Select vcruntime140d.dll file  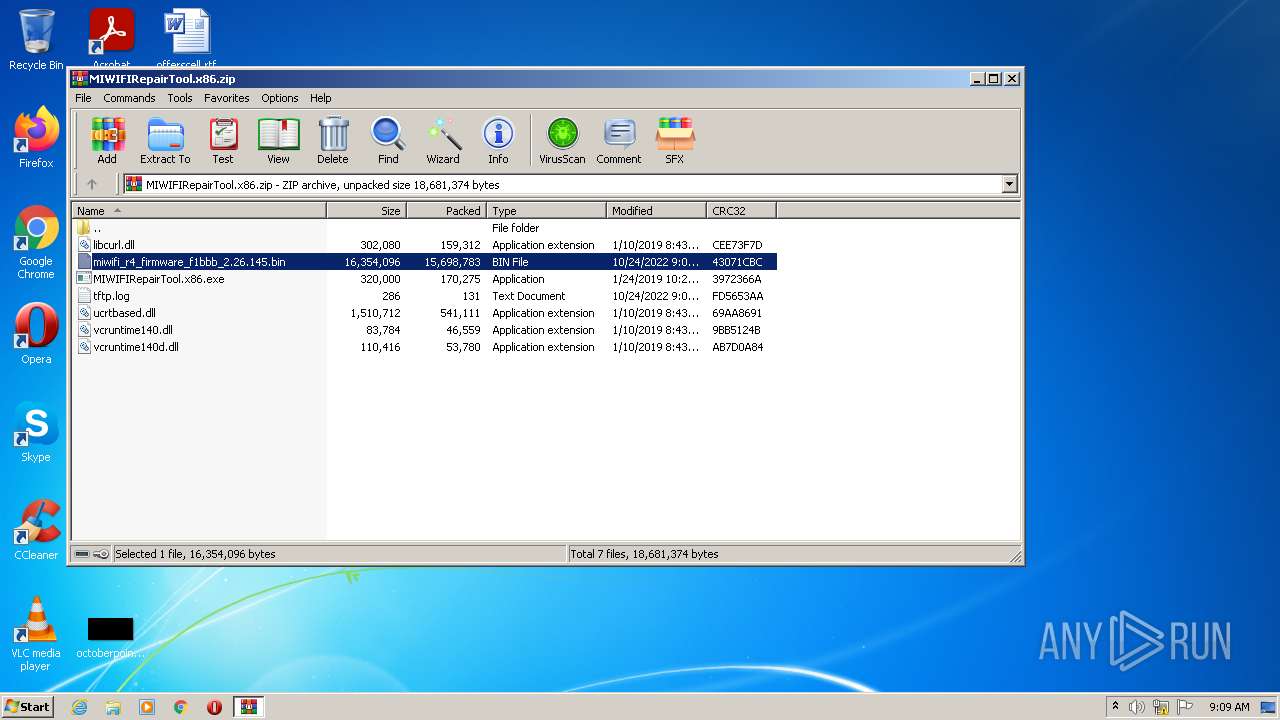coord(425,347)
